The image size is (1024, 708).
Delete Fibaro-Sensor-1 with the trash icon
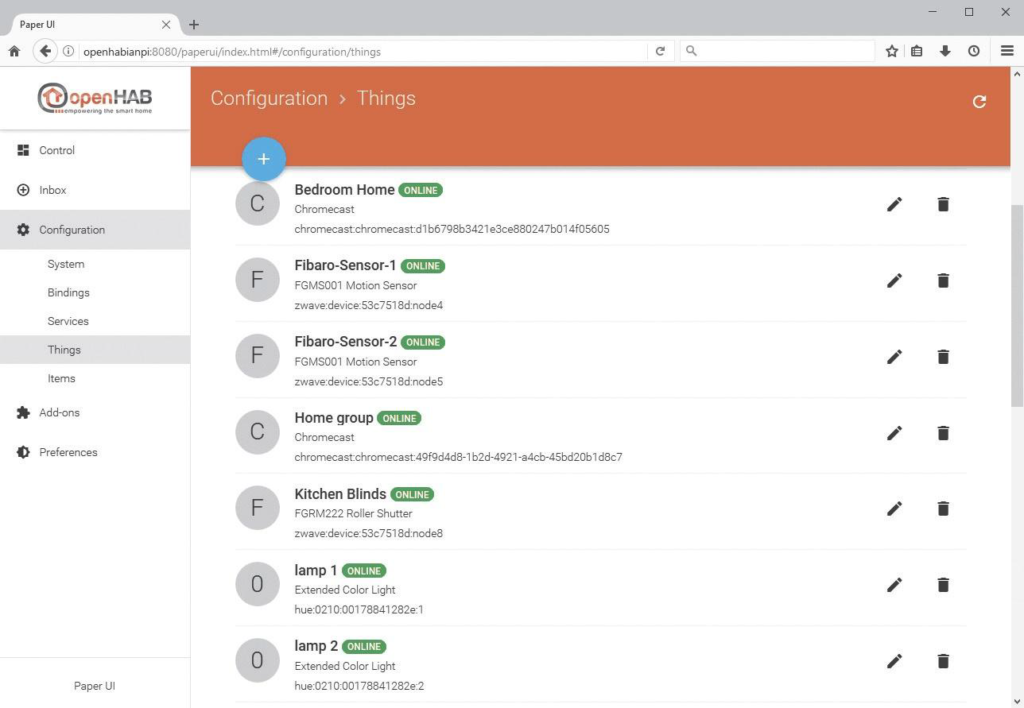tap(943, 280)
